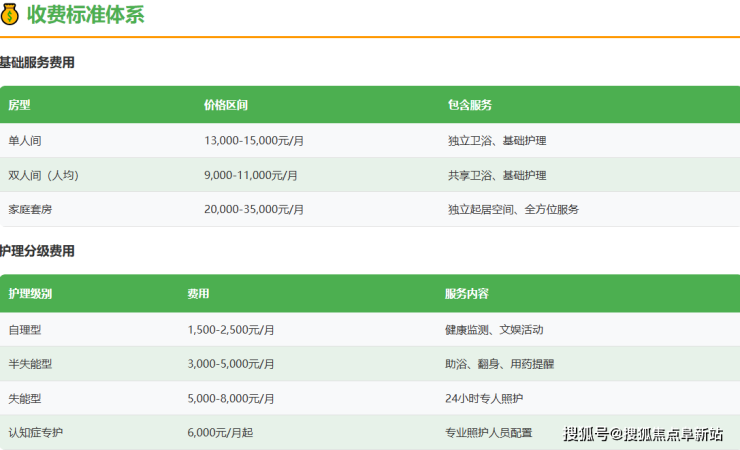The image size is (740, 450).
Task: Click the 搜狐号@搜狐焦点阜新站 watermark
Action: coord(643,434)
